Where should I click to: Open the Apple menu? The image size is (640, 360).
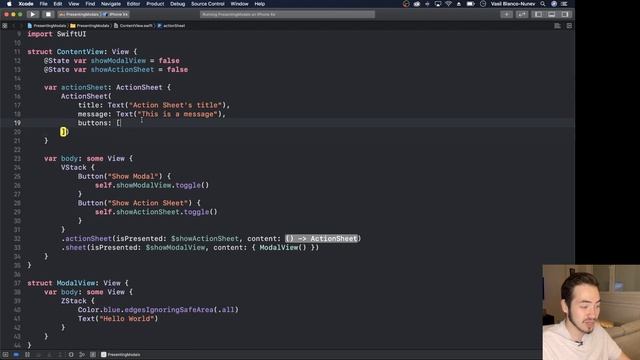(x=9, y=4)
